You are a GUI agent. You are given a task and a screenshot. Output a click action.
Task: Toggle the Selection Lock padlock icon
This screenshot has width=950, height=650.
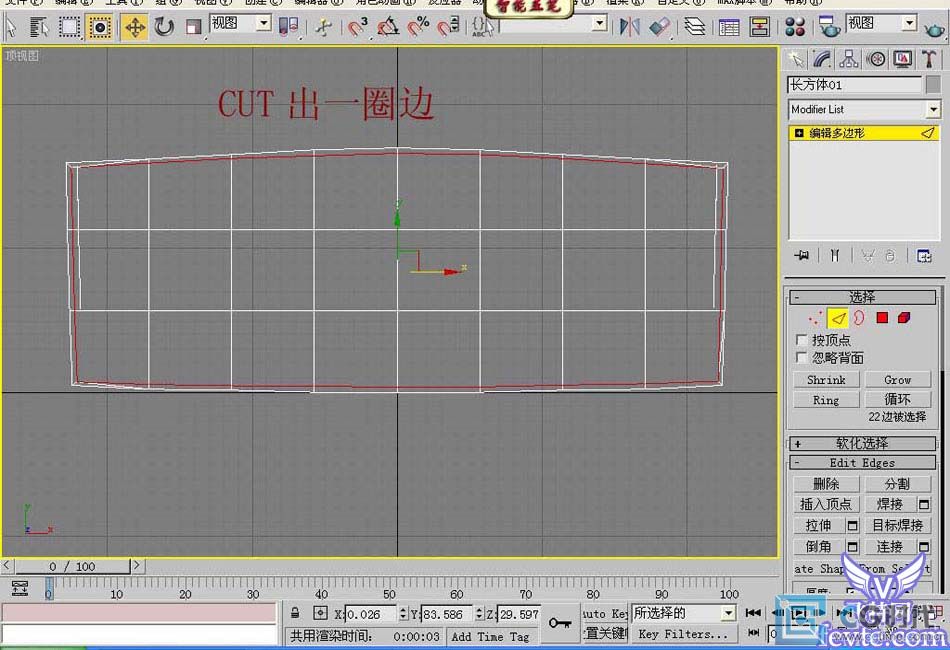coord(295,613)
